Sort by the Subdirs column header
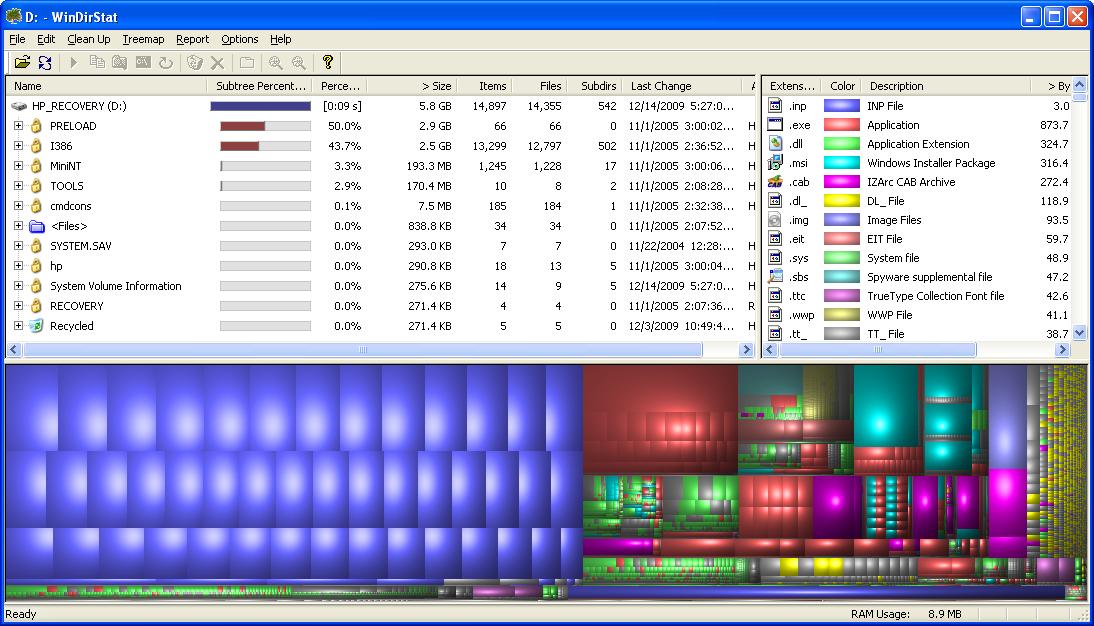Screen dimensions: 1094x626 pos(594,86)
